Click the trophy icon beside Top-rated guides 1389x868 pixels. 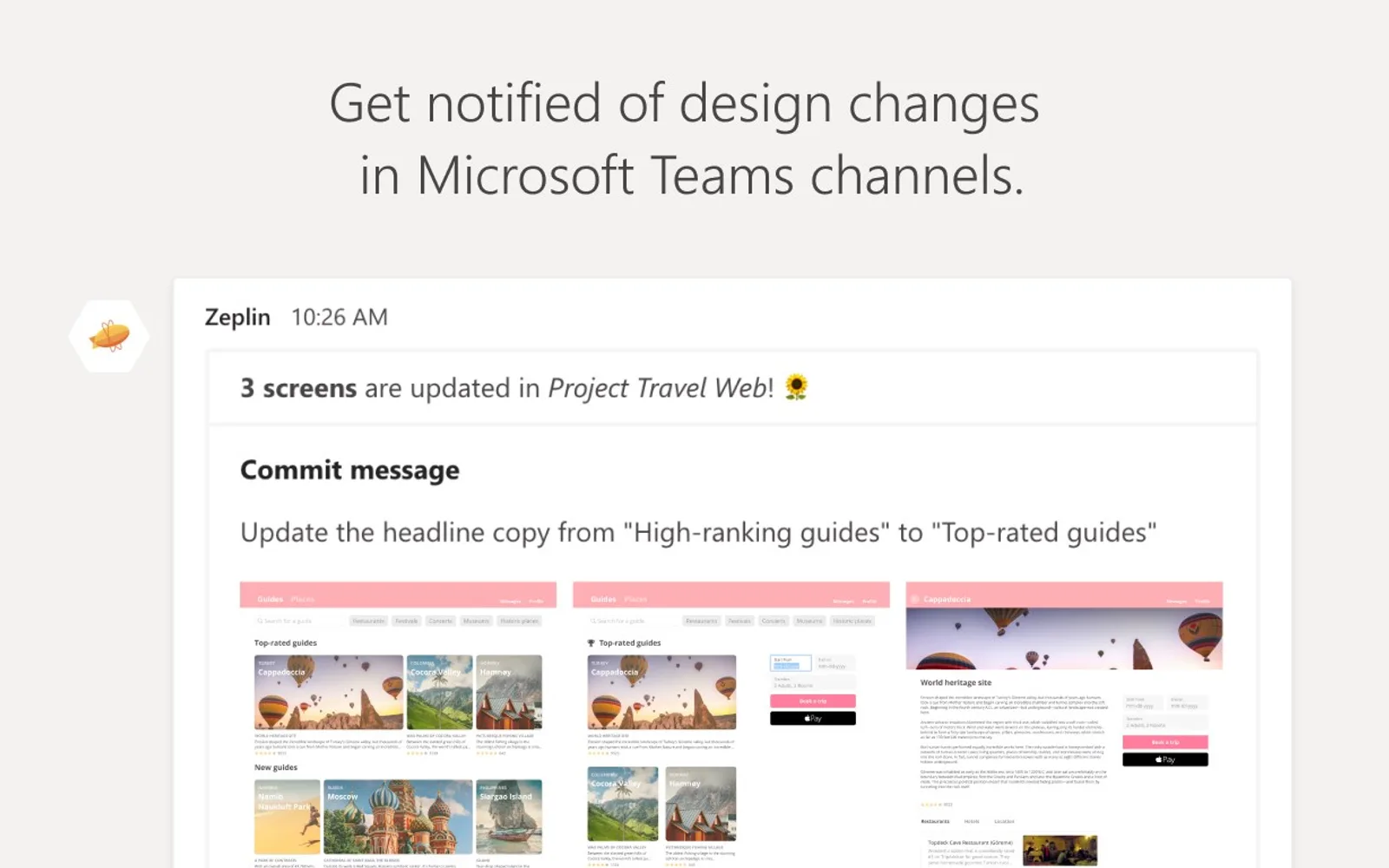[x=591, y=643]
